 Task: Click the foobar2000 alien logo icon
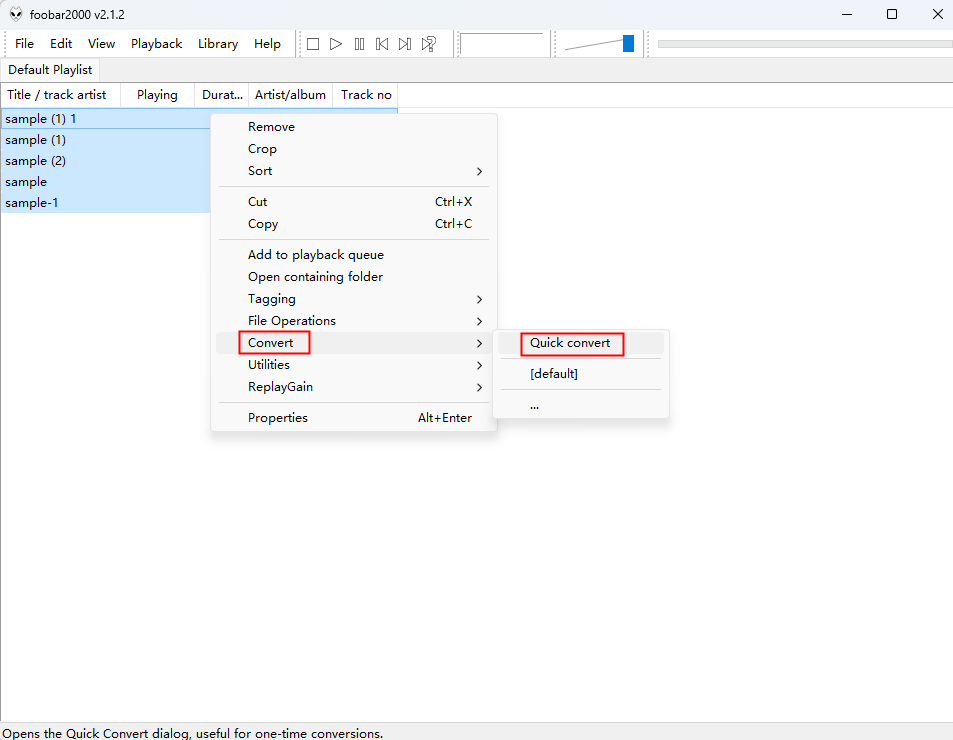(16, 14)
